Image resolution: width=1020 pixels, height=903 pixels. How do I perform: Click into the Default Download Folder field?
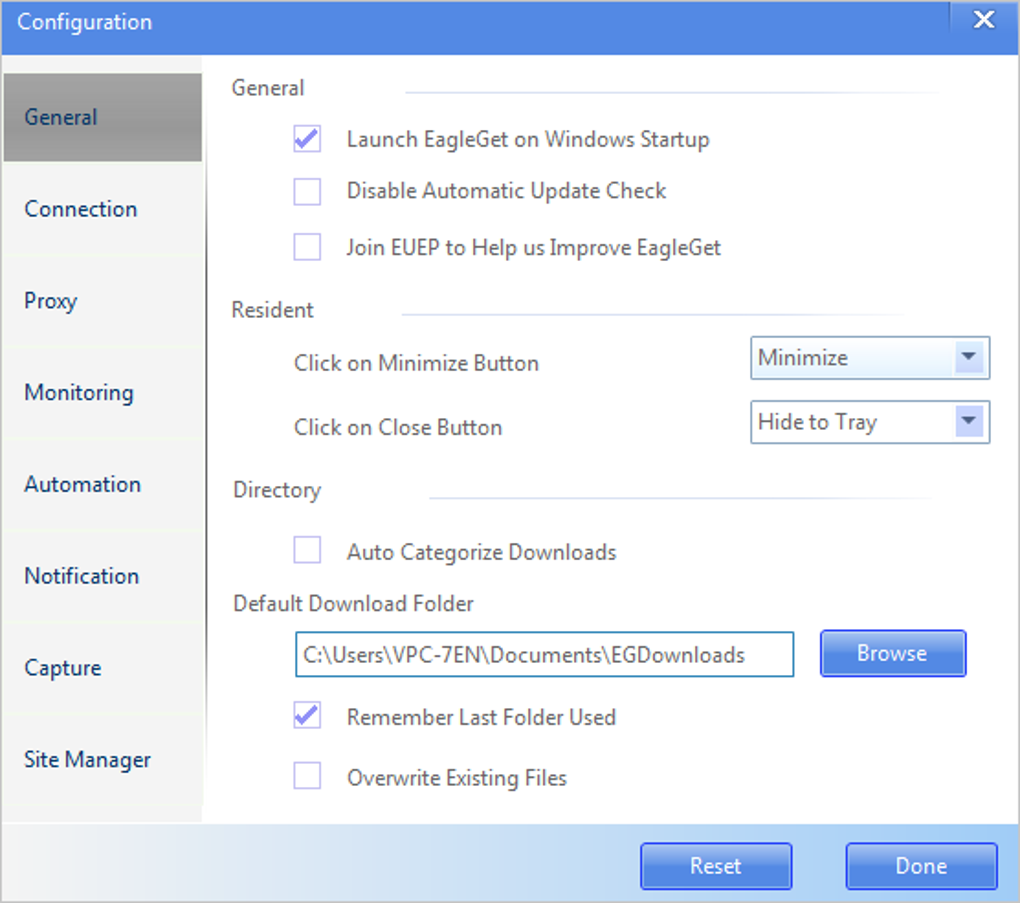tap(544, 654)
